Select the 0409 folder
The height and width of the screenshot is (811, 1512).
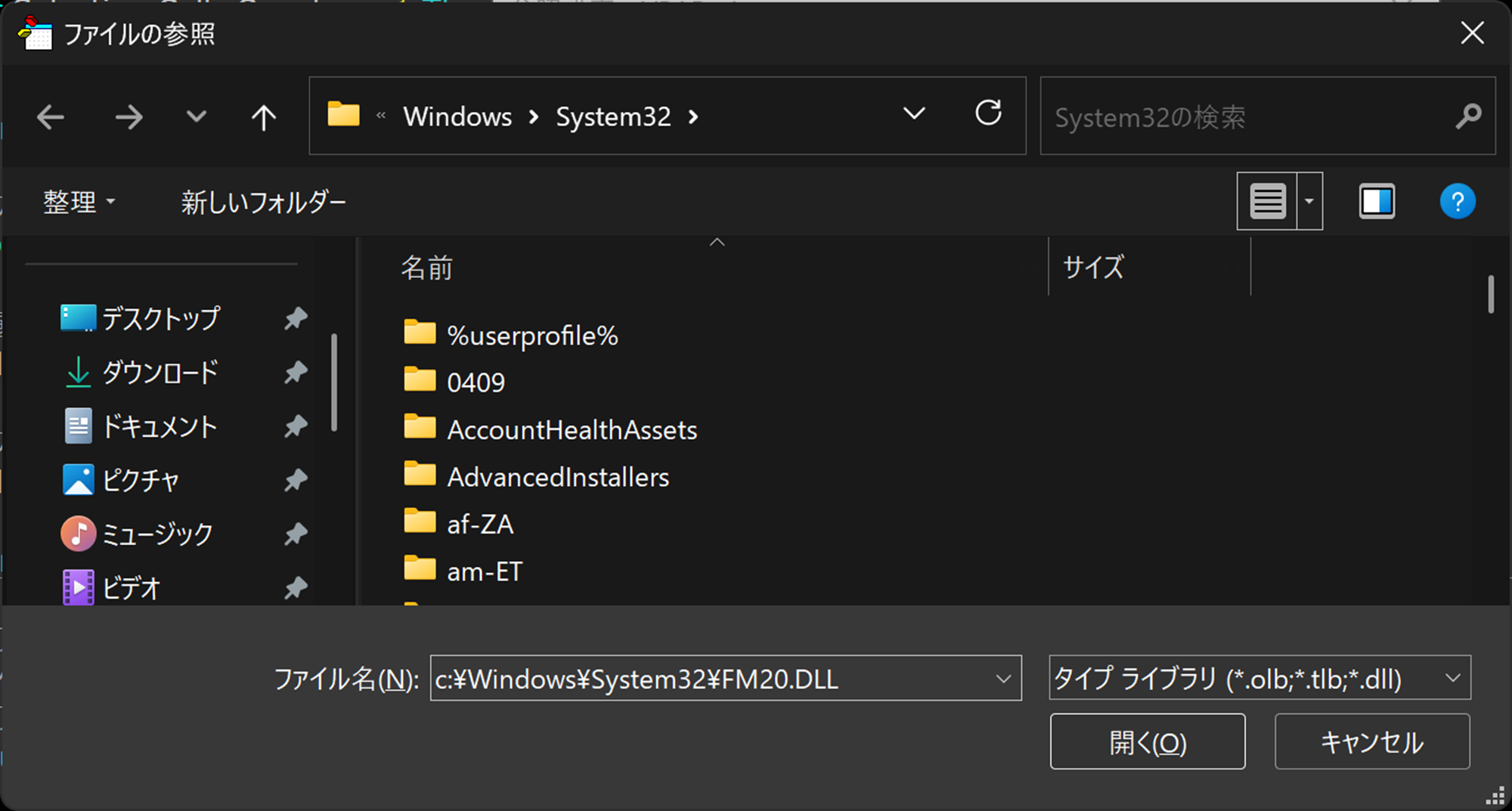tap(454, 382)
